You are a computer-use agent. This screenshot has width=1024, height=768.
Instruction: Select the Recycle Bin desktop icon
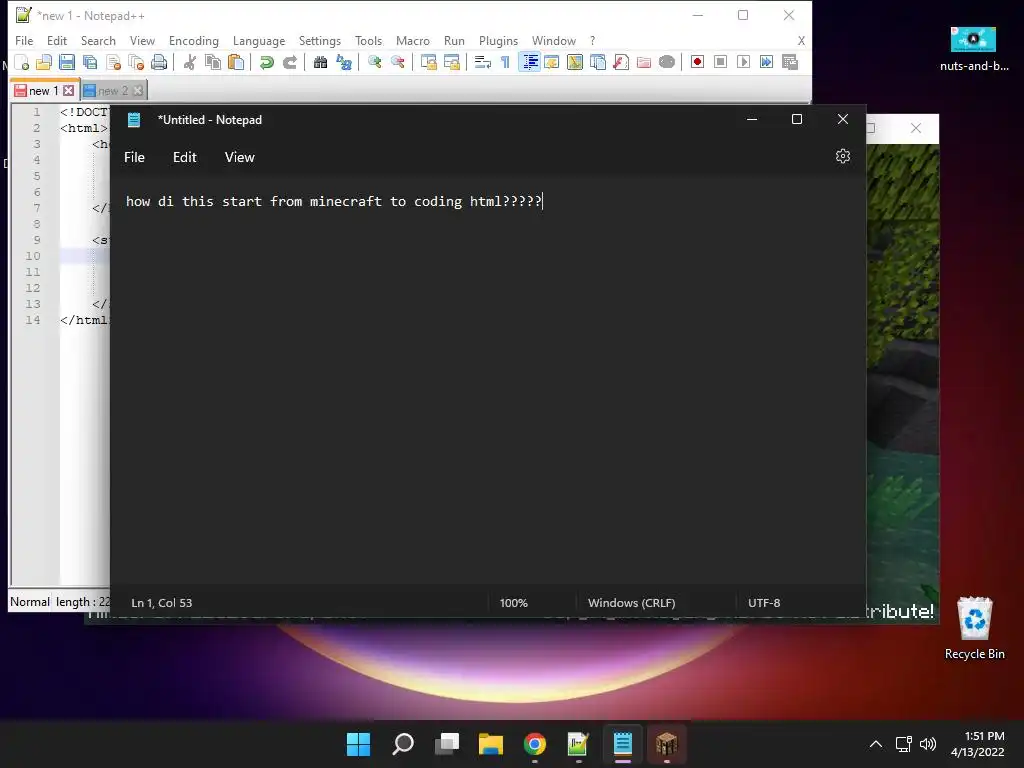[x=974, y=629]
